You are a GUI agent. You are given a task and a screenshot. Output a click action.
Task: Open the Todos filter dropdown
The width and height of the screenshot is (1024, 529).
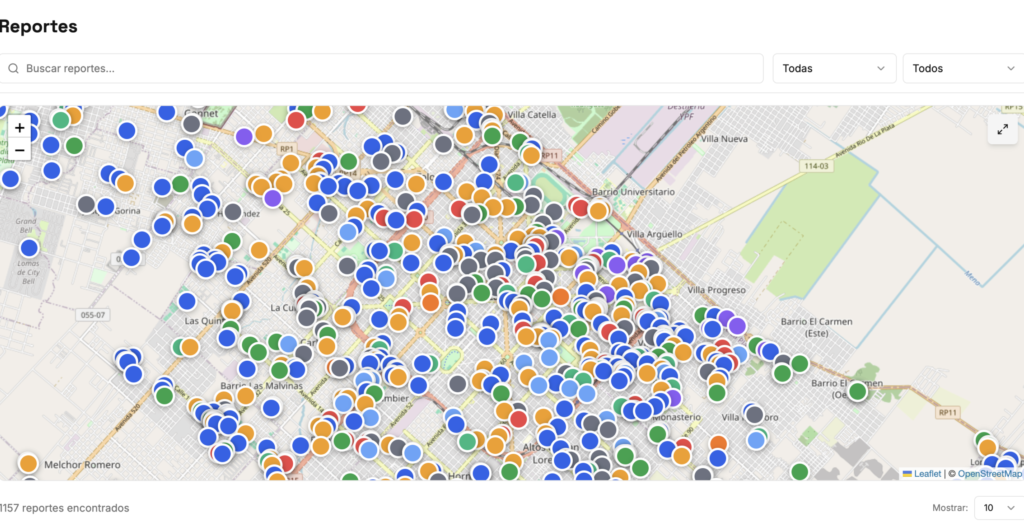pos(963,69)
